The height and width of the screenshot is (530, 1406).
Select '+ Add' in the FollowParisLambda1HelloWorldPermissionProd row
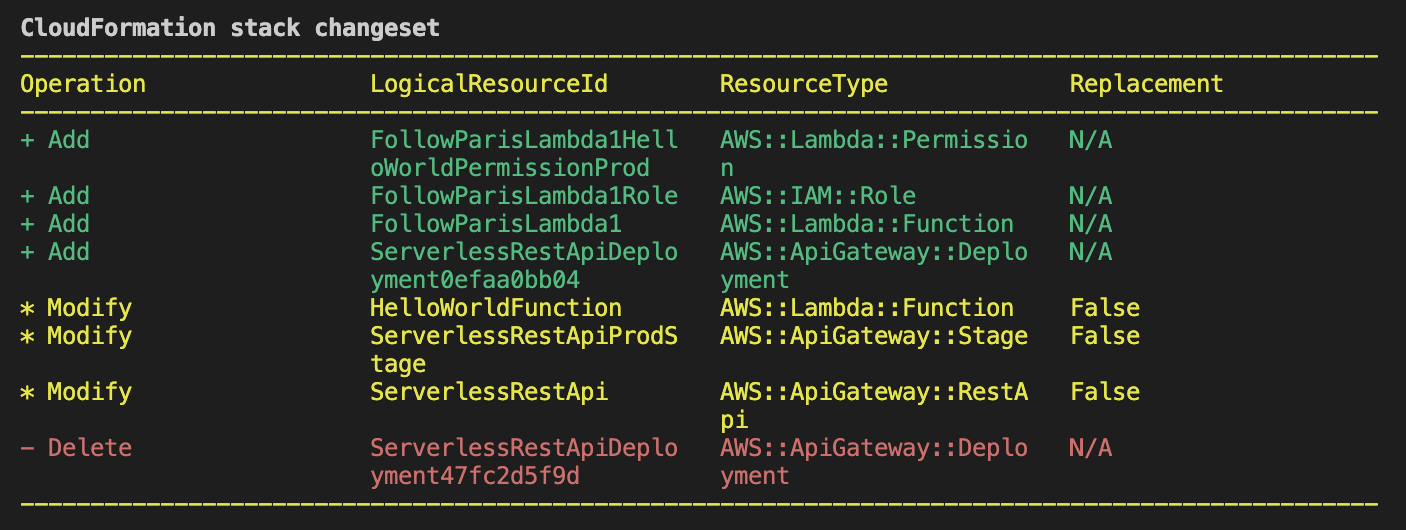click(x=55, y=140)
